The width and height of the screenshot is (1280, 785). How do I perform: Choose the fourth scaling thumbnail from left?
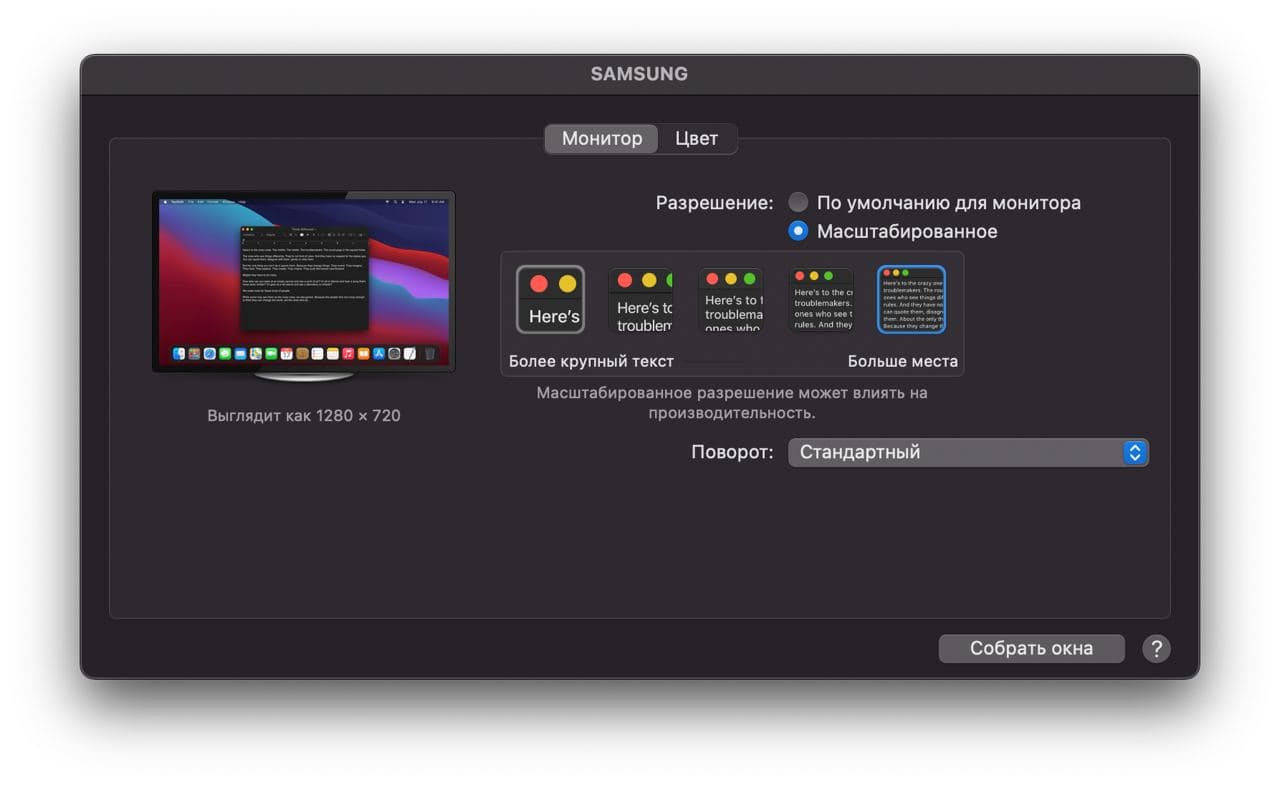pos(821,299)
